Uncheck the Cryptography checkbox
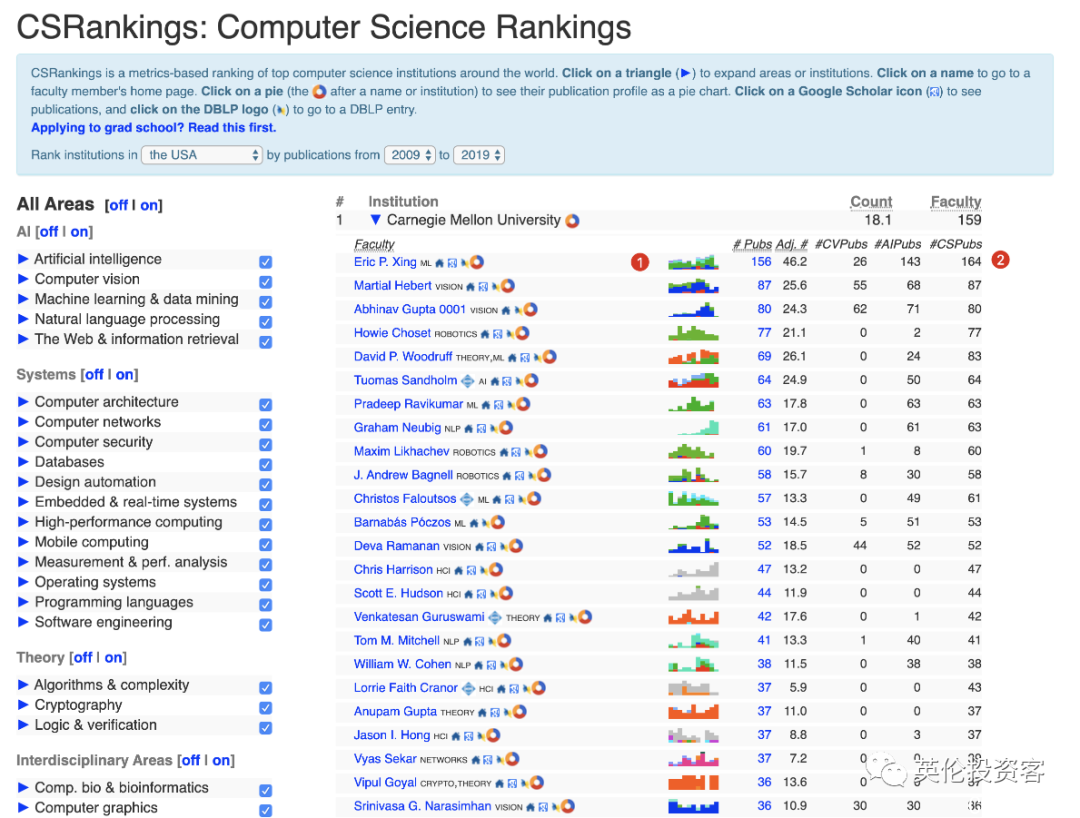1080x818 pixels. point(266,707)
